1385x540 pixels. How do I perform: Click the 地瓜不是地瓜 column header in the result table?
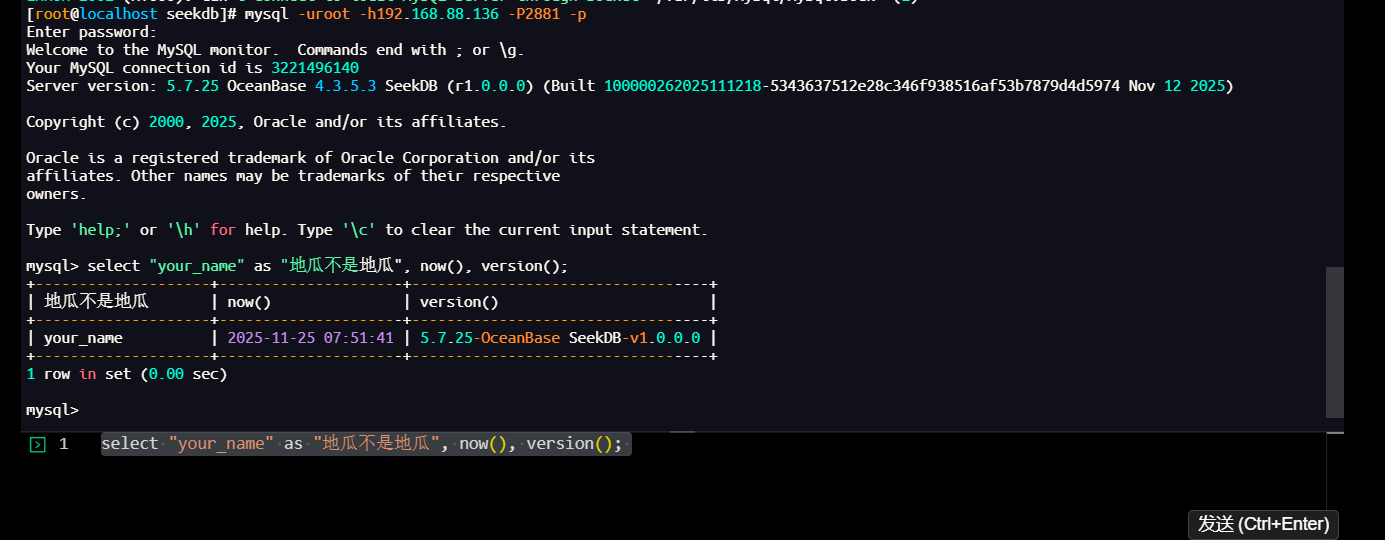tap(96, 302)
